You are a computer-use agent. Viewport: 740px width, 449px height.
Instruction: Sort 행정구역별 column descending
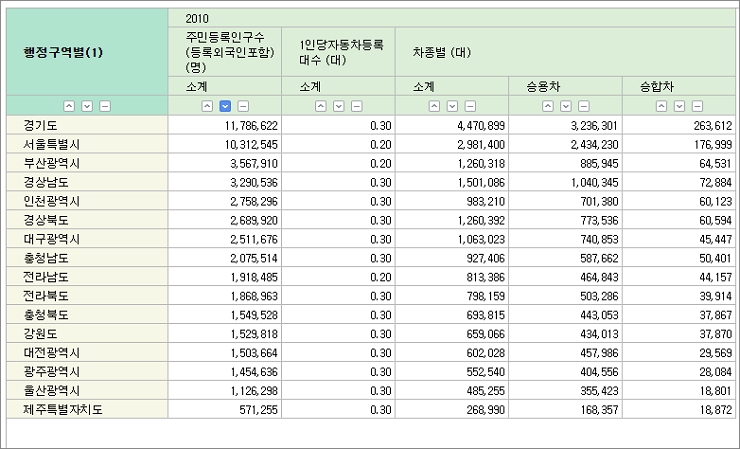coord(87,106)
